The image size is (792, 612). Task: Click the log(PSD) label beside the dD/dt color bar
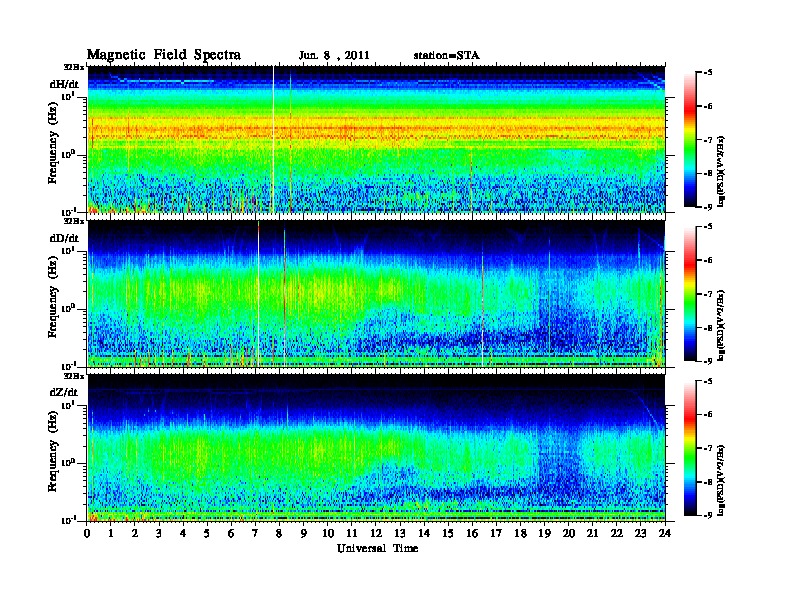click(x=721, y=325)
